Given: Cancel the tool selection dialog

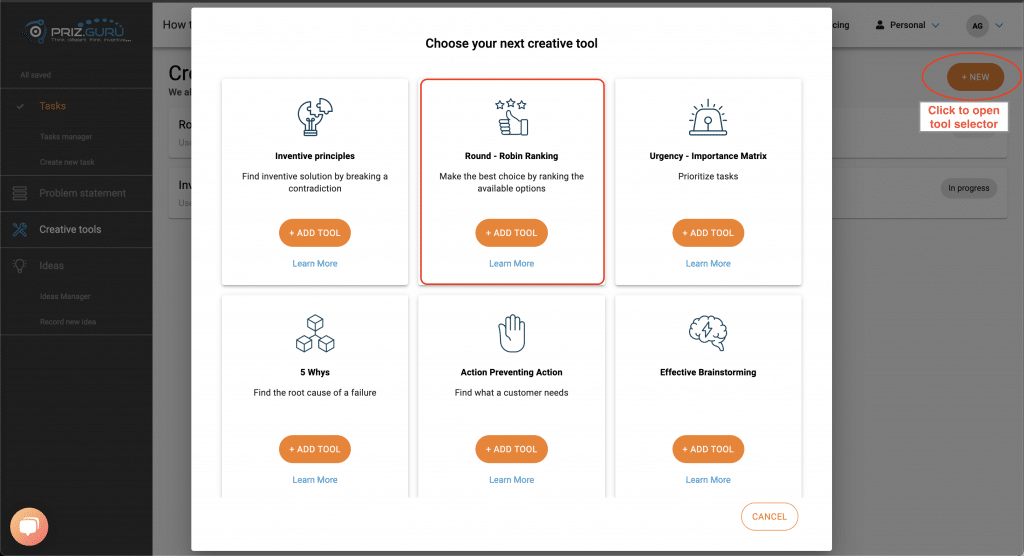Looking at the screenshot, I should coord(769,516).
